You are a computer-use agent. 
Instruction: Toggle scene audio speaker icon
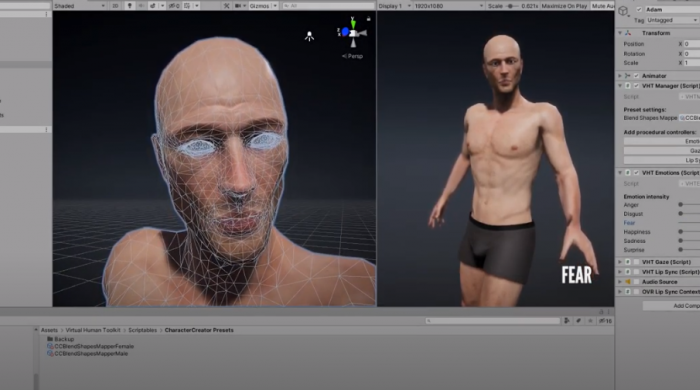(141, 6)
